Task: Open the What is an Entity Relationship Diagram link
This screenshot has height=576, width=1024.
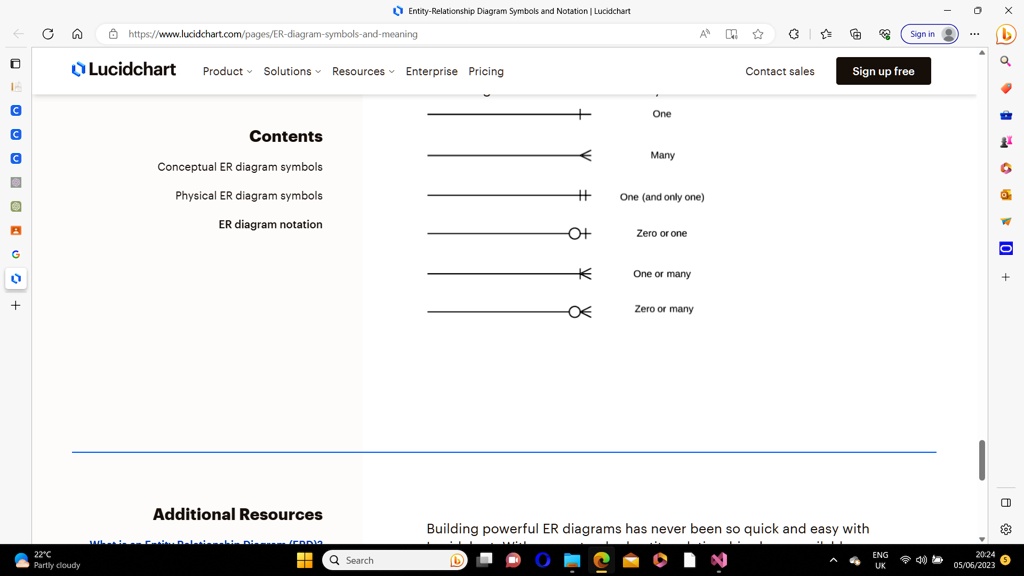Action: point(206,544)
